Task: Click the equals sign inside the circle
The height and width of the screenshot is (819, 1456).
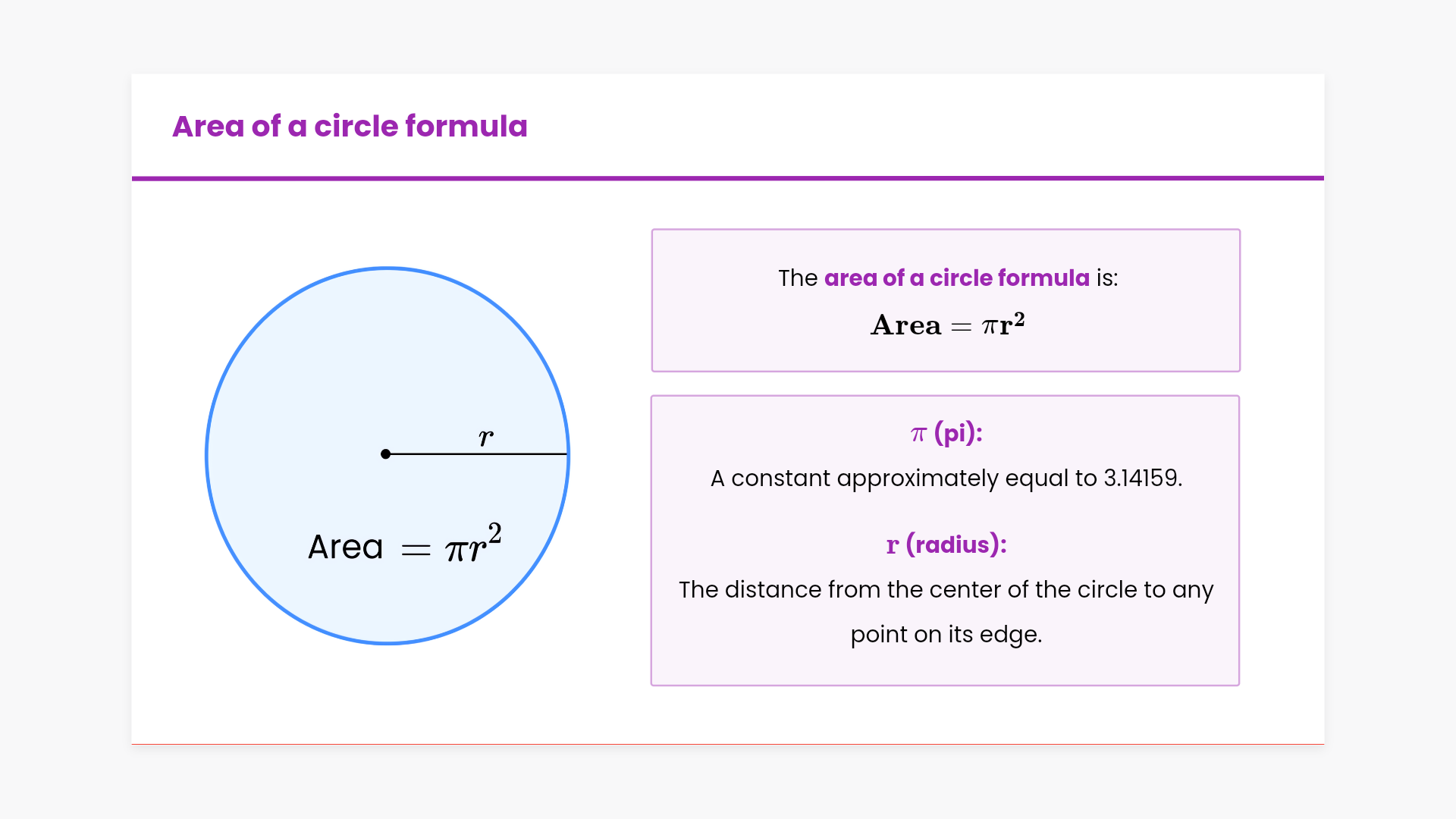Action: (416, 550)
